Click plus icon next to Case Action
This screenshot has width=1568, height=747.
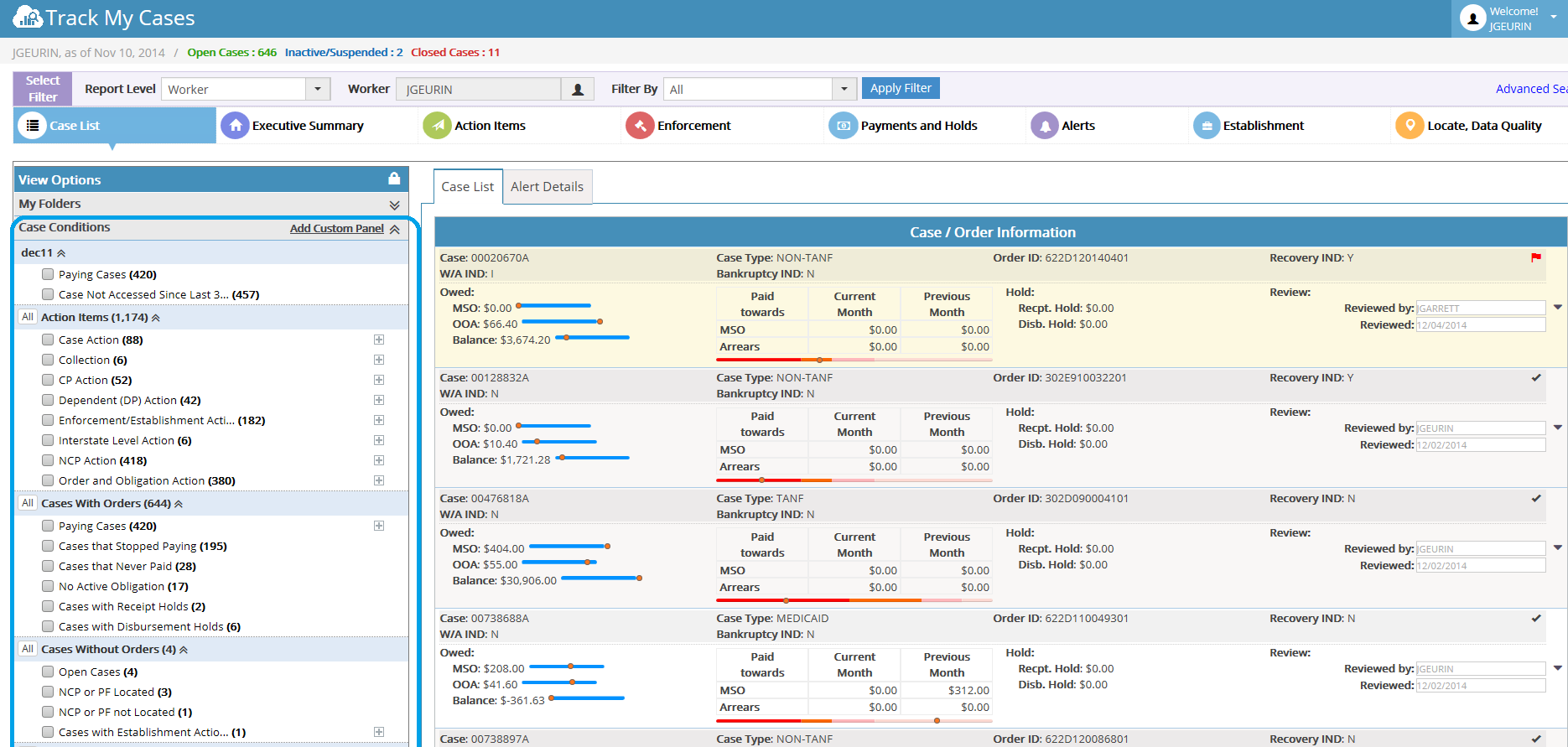[379, 340]
